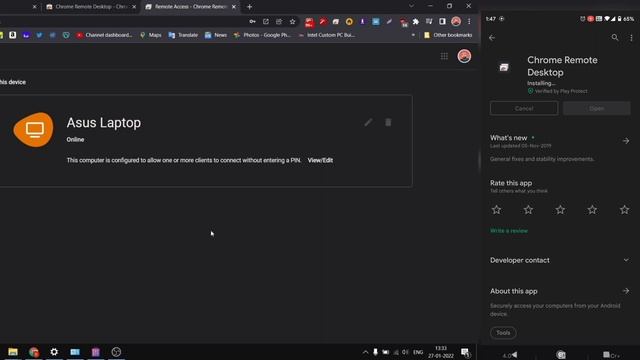Screen dimensions: 640x360
Task: Tap the Chrome Remote Desktop app icon
Action: (x=504, y=67)
